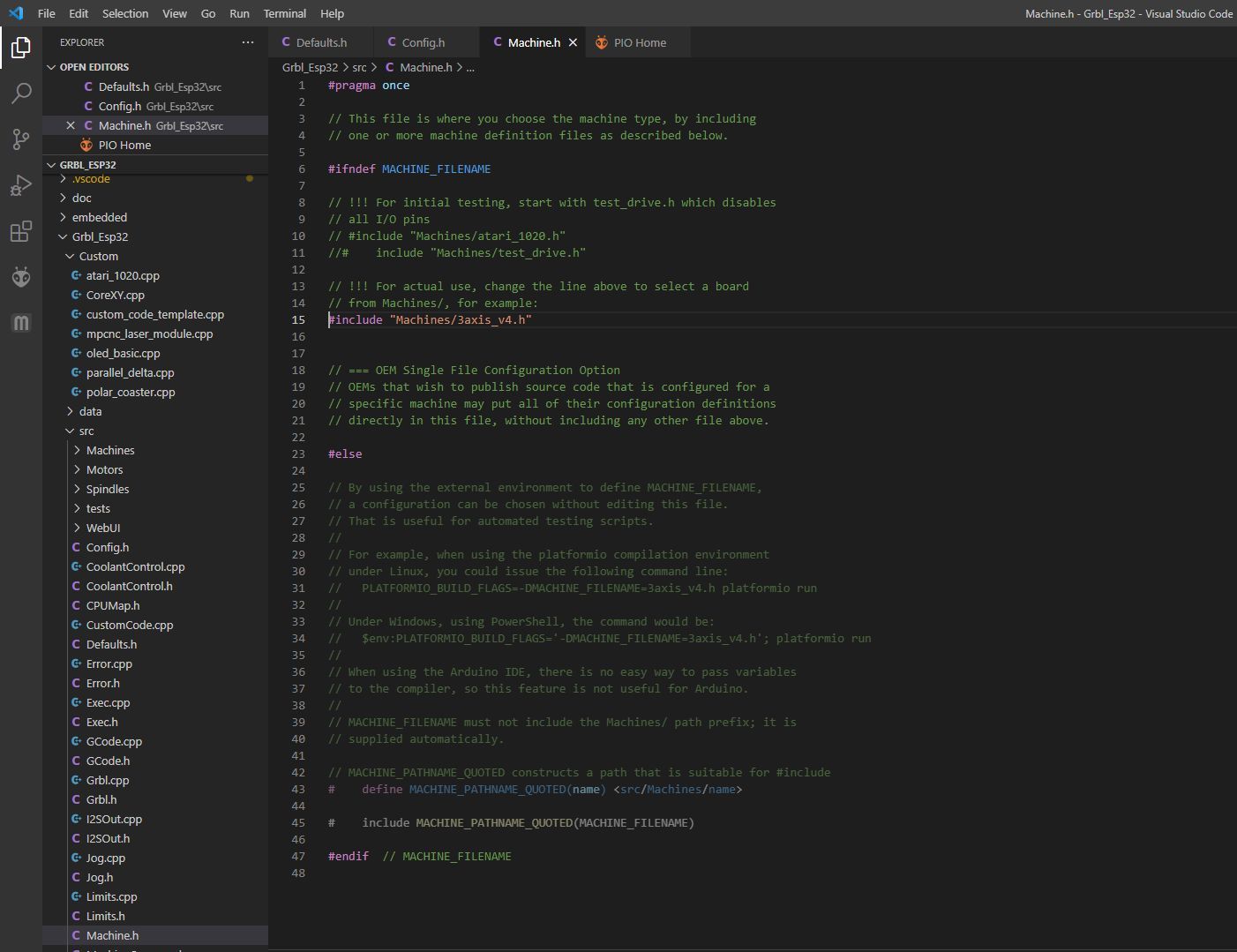
Task: Click the VS Code logo icon
Action: (16, 13)
